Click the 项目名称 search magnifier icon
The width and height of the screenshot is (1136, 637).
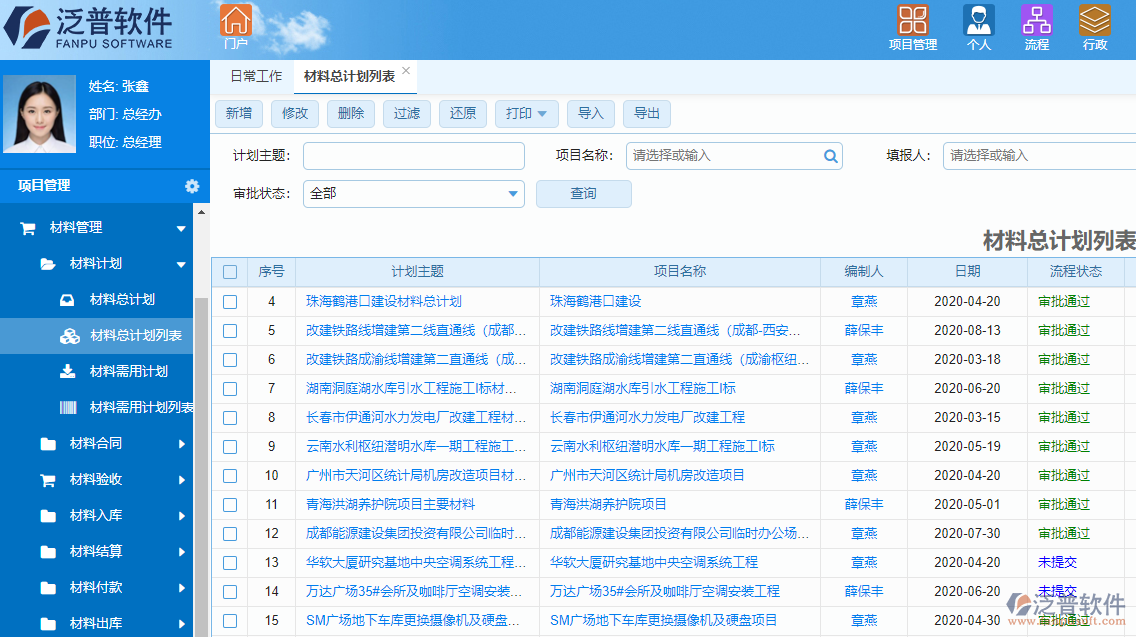pyautogui.click(x=830, y=156)
